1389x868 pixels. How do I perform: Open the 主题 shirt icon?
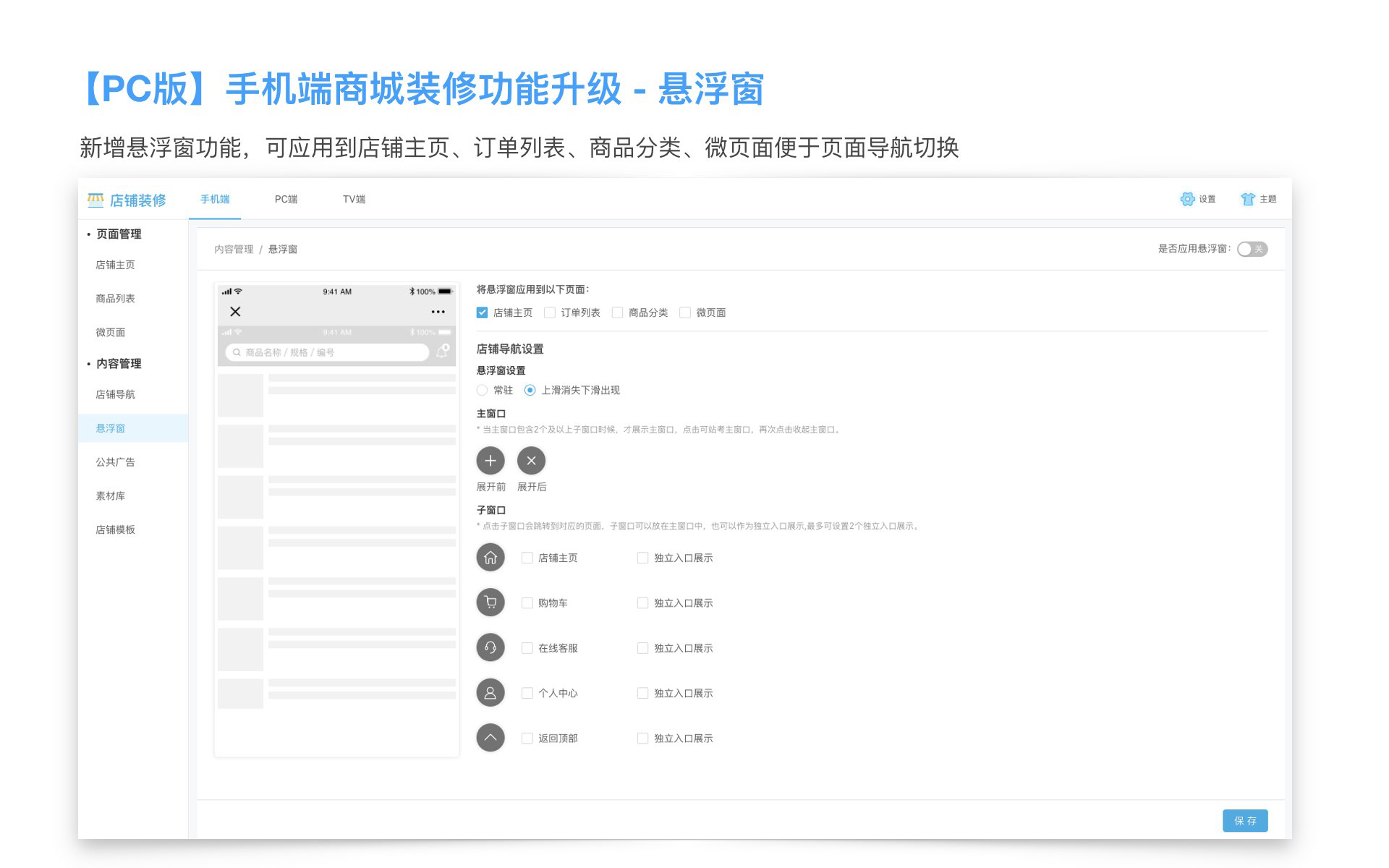pos(1247,199)
